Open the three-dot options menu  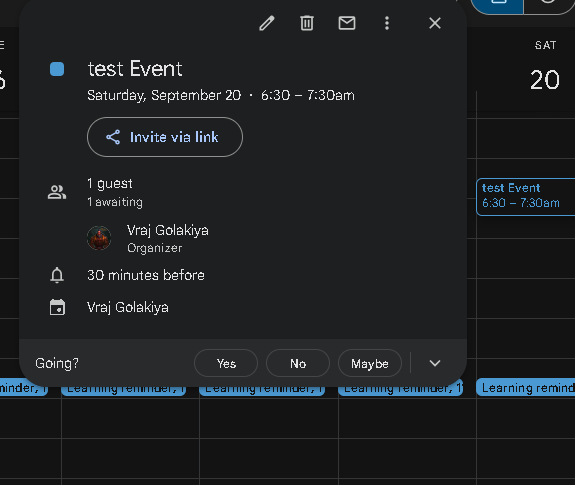(x=387, y=23)
